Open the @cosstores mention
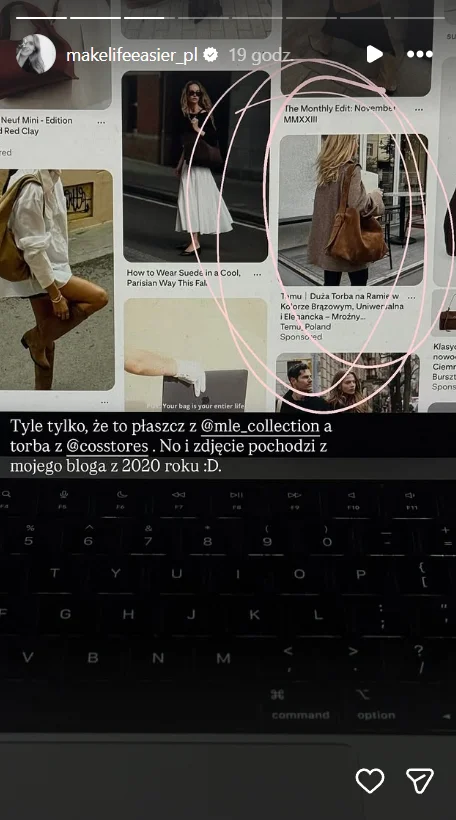Image resolution: width=456 pixels, height=820 pixels. coord(107,447)
